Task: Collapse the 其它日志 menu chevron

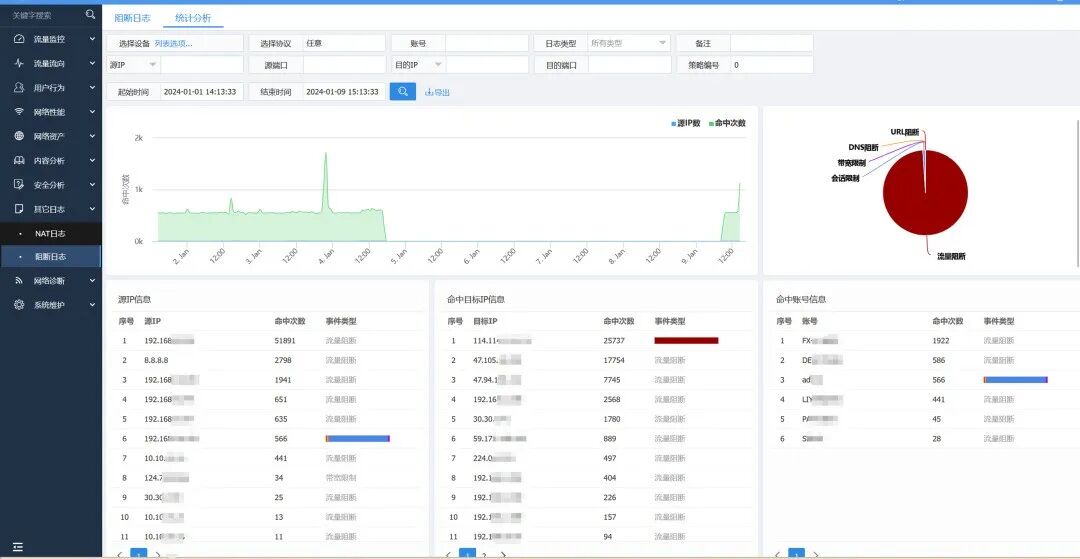Action: (x=92, y=209)
